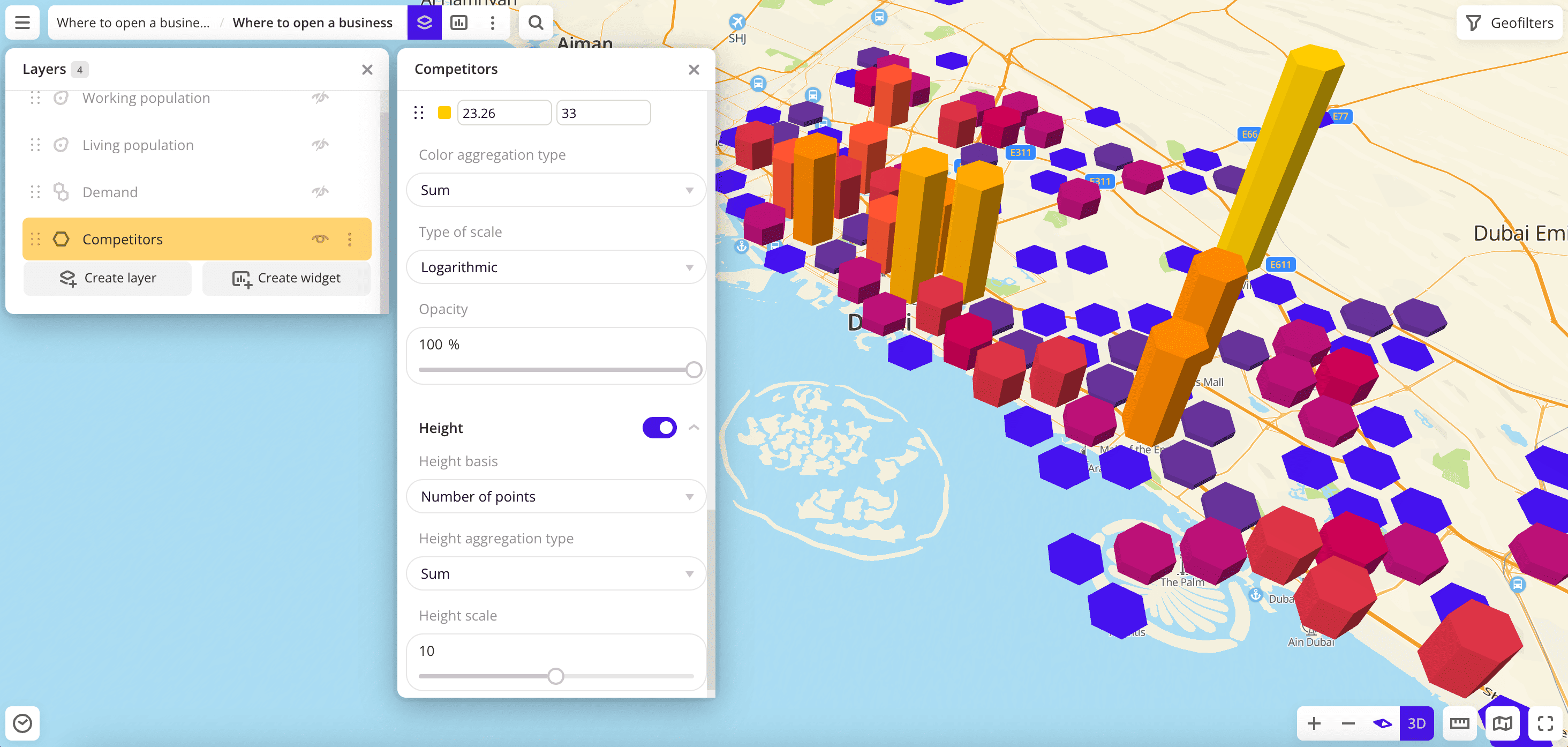Show the Working population layer
The width and height of the screenshot is (1568, 747).
pos(320,98)
